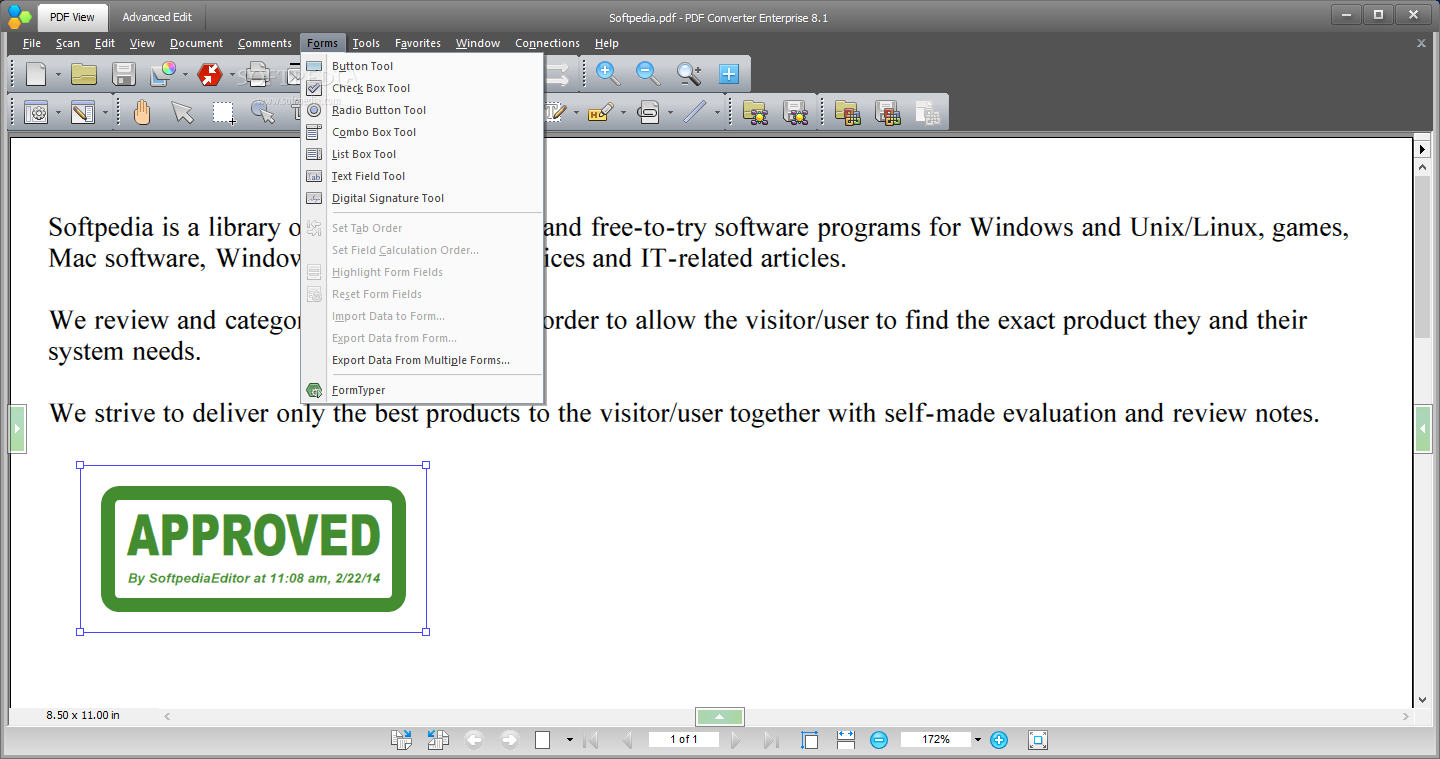Open the File menu
The width and height of the screenshot is (1440, 759).
[x=32, y=43]
